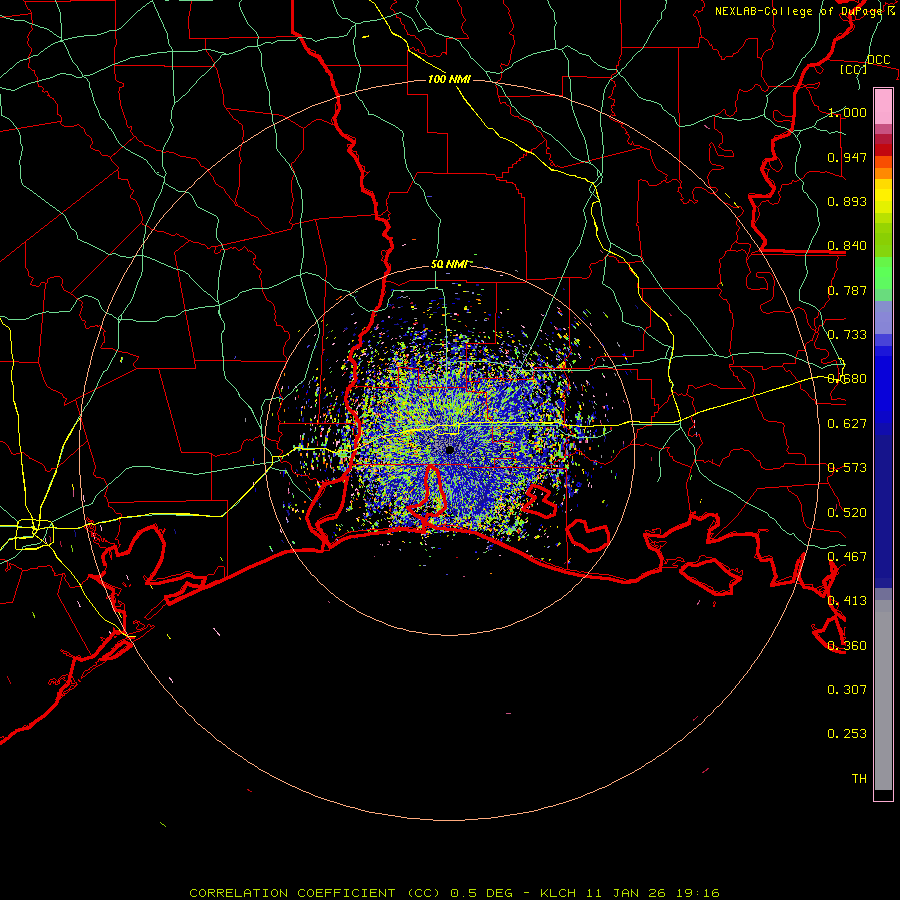Click the 0.413 scale label
Screen dimensions: 900x900
pos(847,601)
